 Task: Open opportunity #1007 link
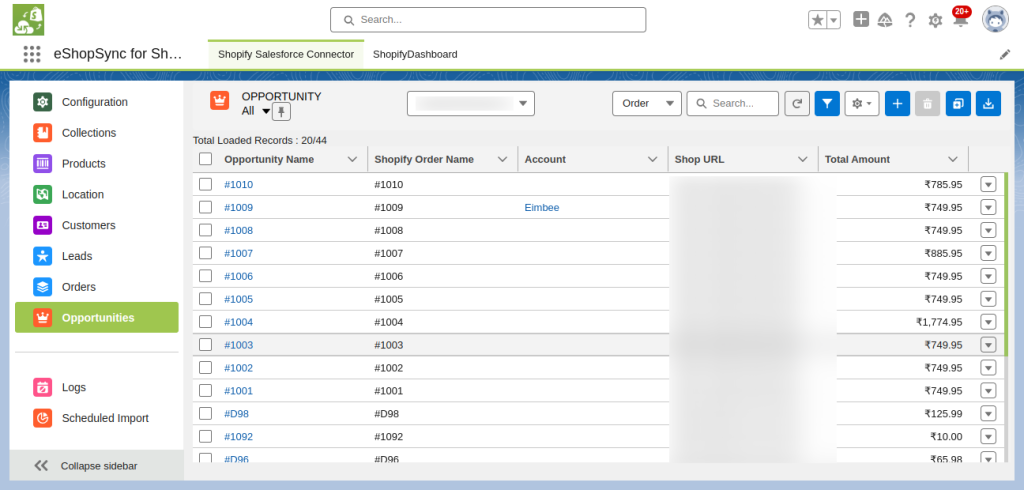click(238, 253)
